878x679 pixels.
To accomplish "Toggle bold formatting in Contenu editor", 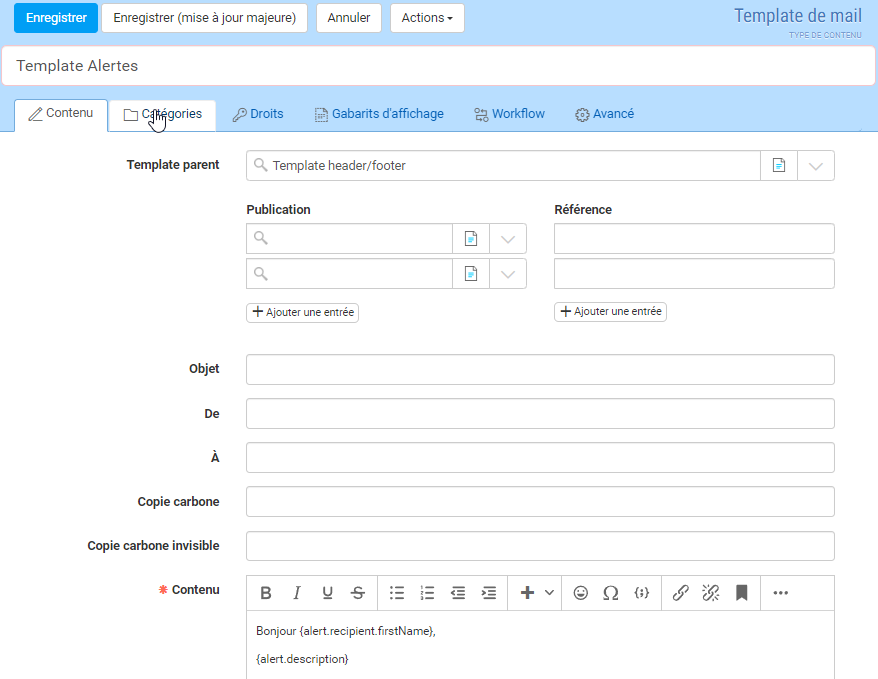I will (x=266, y=593).
